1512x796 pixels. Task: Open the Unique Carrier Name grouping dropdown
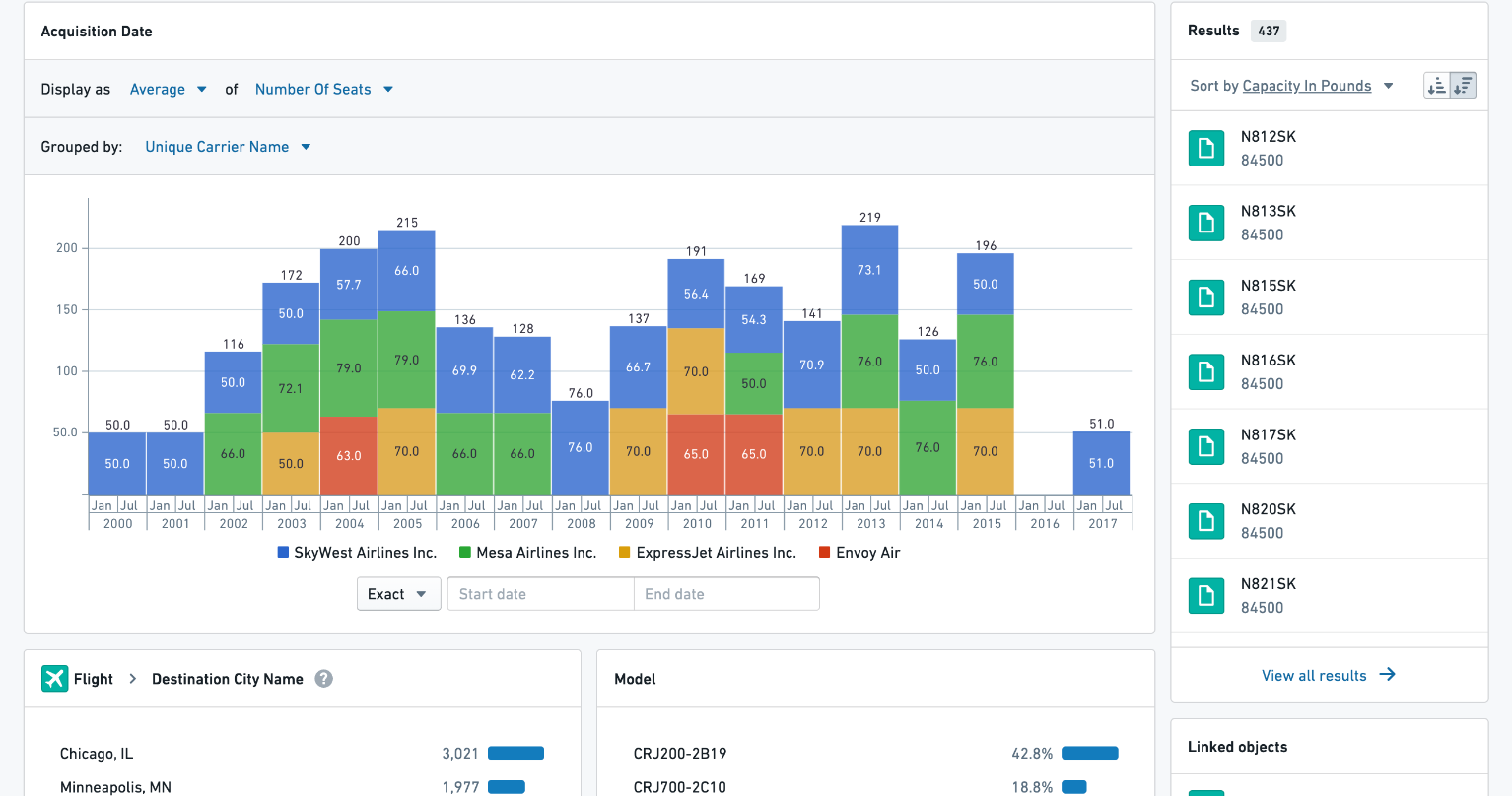tap(227, 147)
